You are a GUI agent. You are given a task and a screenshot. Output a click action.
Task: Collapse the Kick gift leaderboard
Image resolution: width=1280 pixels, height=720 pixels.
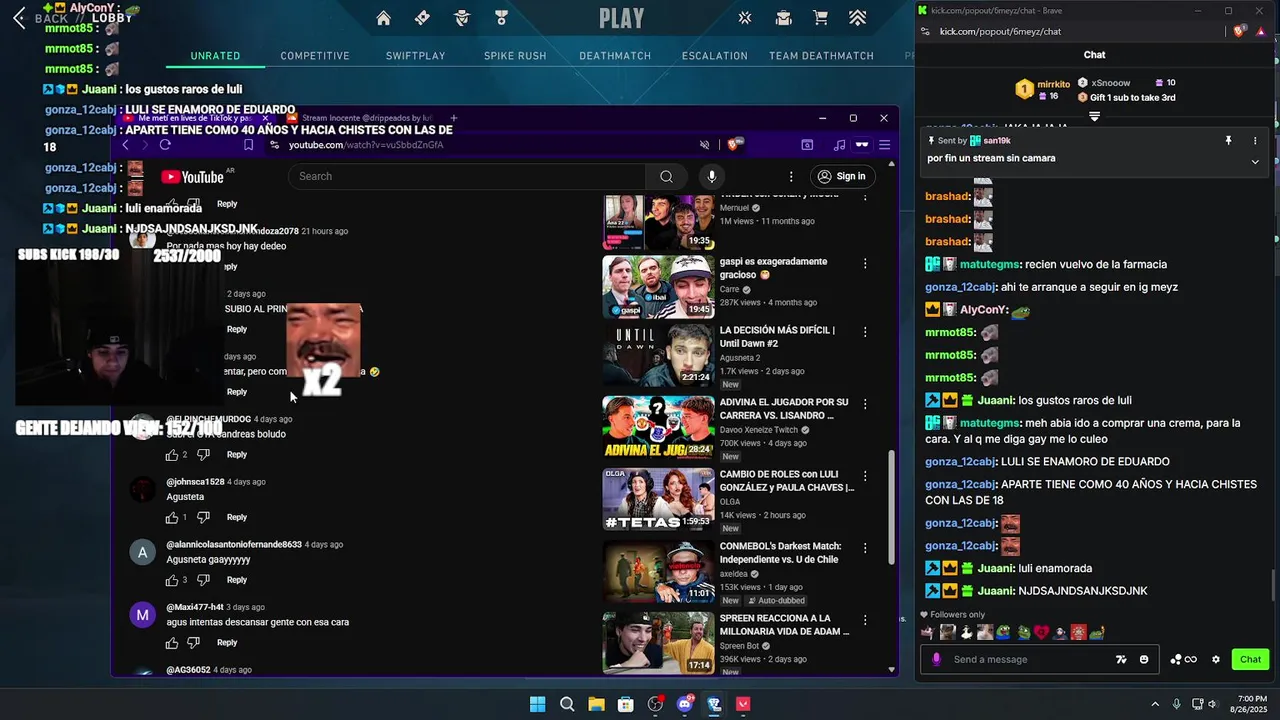pyautogui.click(x=1094, y=117)
